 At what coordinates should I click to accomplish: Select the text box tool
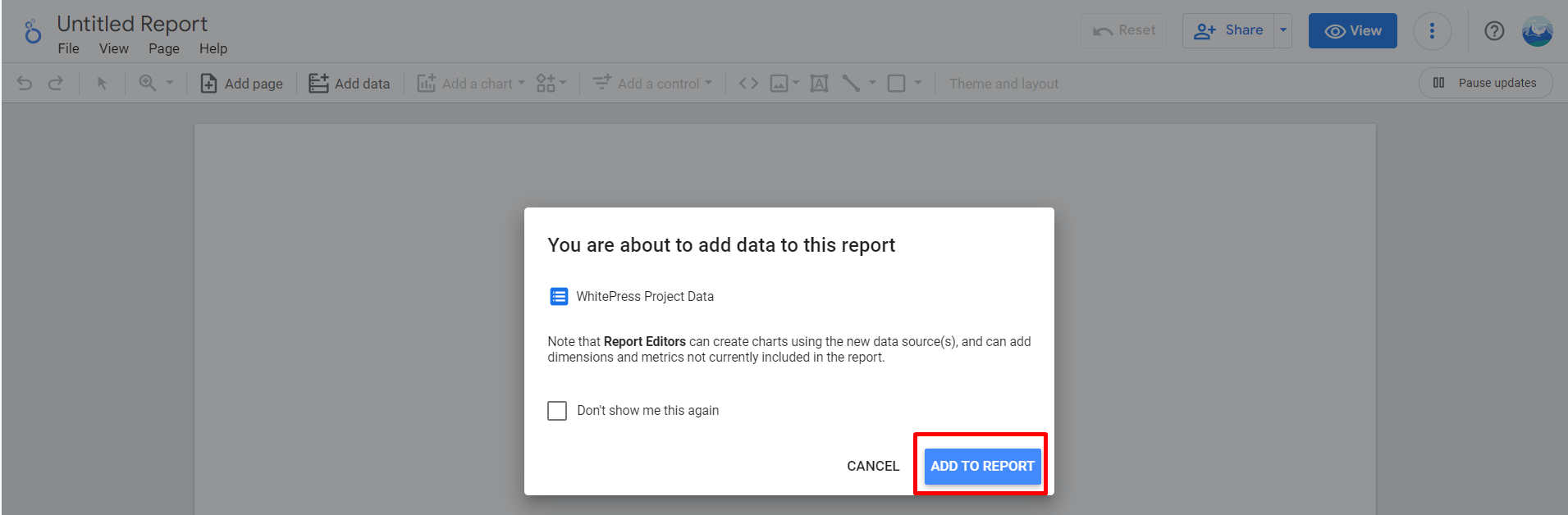(x=819, y=84)
